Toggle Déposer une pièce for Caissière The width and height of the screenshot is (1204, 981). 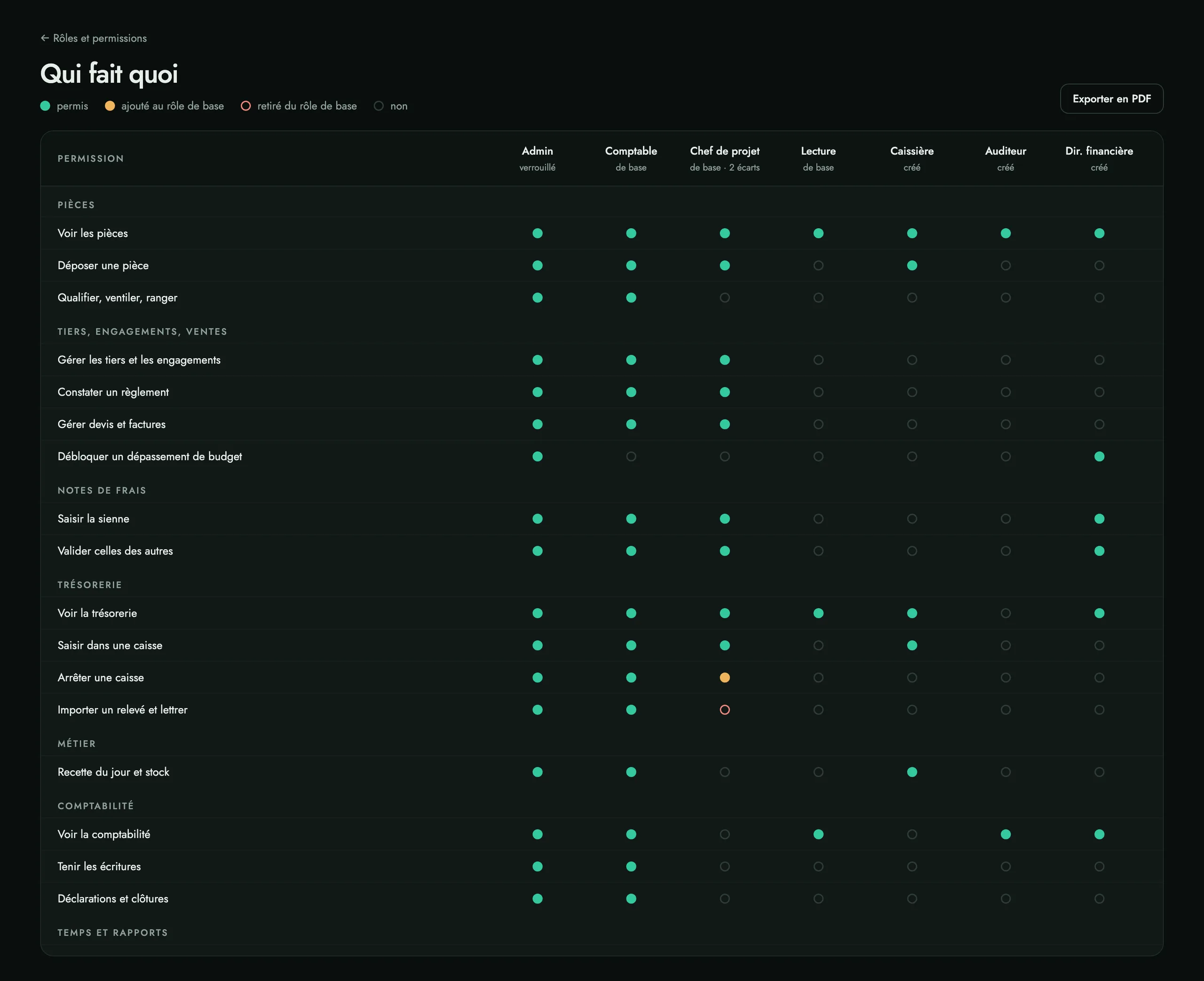(912, 266)
